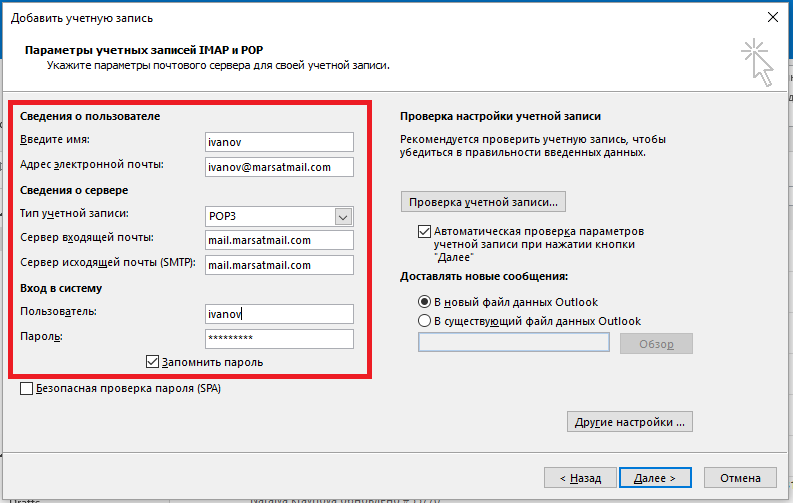Click the Пароль password field
This screenshot has width=793, height=503.
[x=279, y=339]
